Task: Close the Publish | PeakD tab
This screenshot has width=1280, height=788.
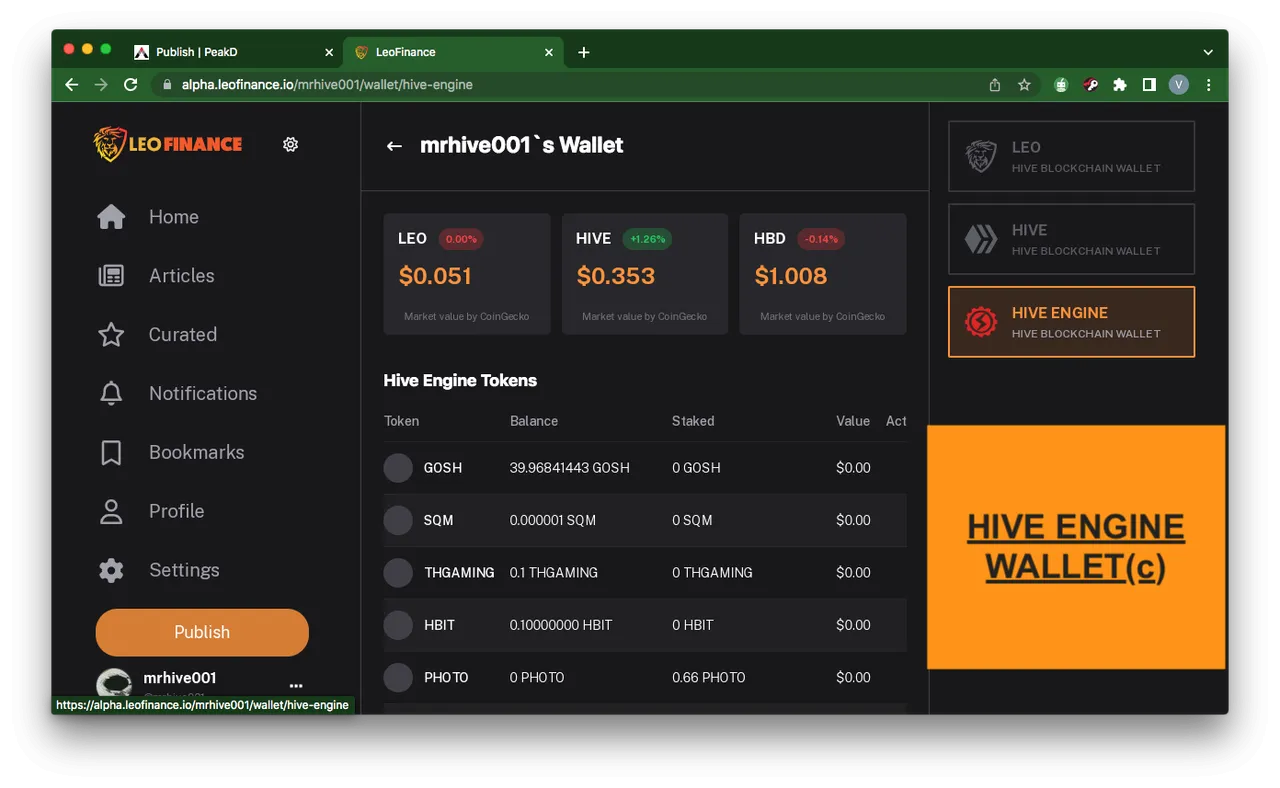Action: coord(329,52)
